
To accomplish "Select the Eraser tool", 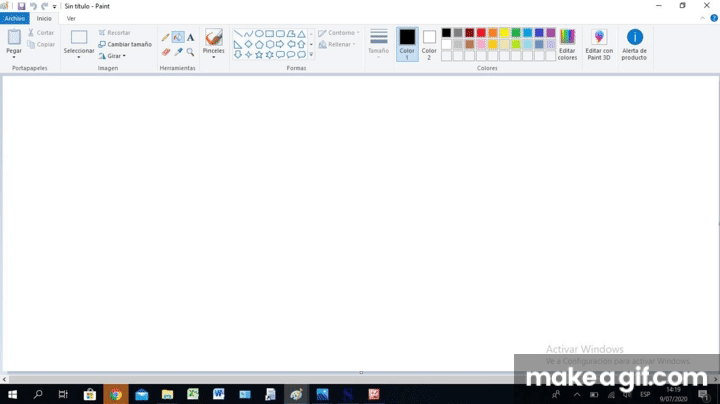I will (166, 51).
